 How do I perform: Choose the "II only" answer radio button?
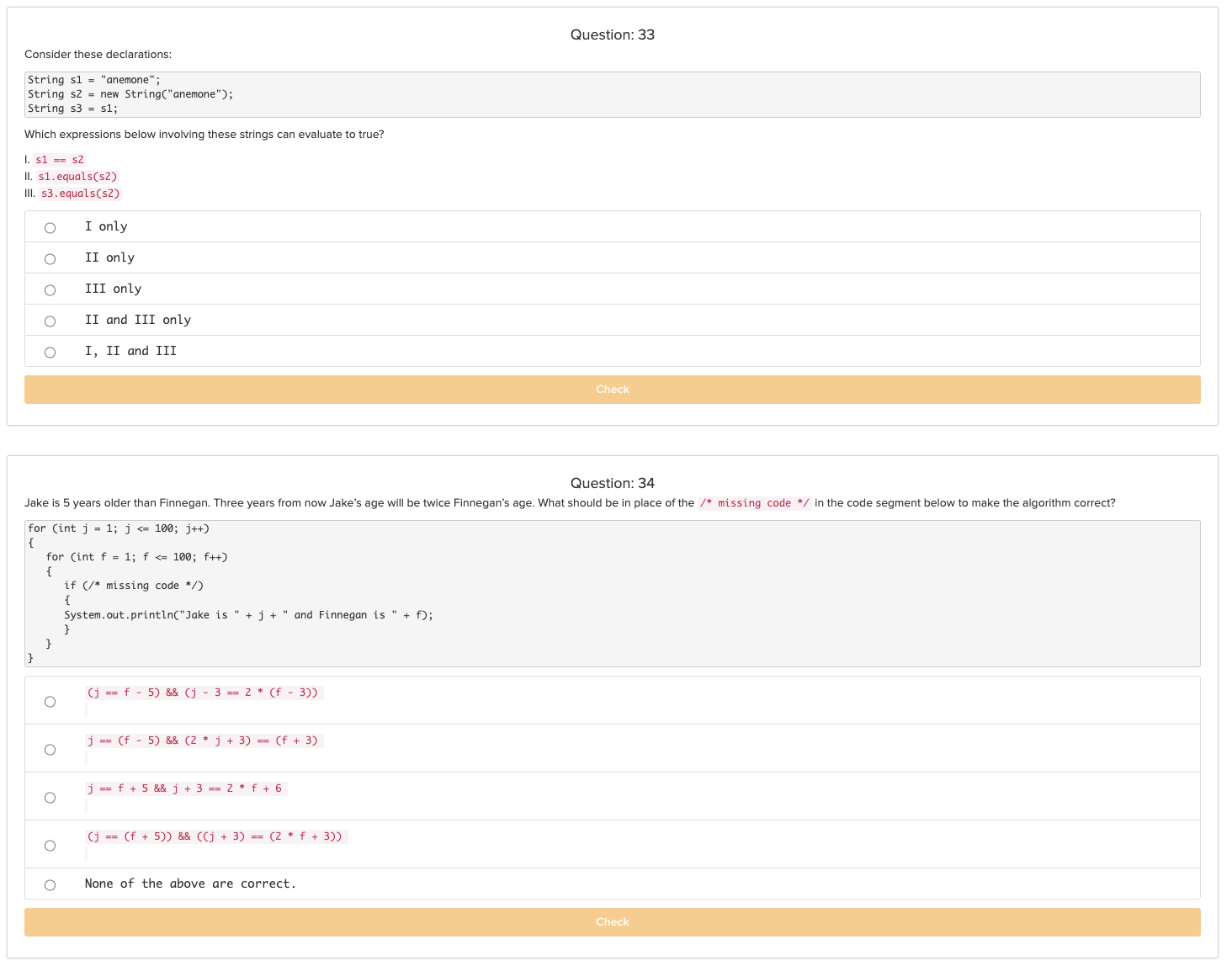pos(50,259)
